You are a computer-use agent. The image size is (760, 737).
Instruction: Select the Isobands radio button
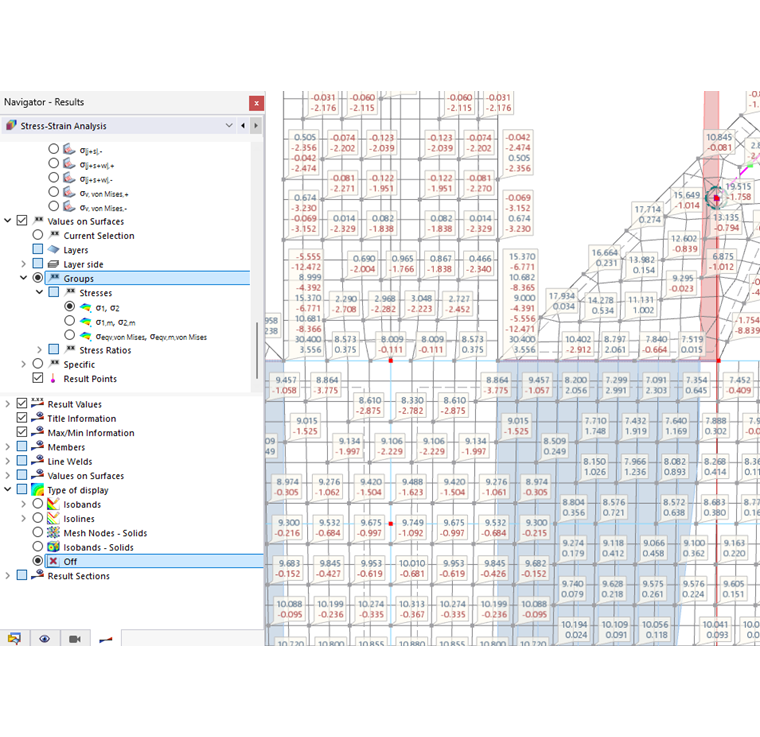click(x=38, y=503)
